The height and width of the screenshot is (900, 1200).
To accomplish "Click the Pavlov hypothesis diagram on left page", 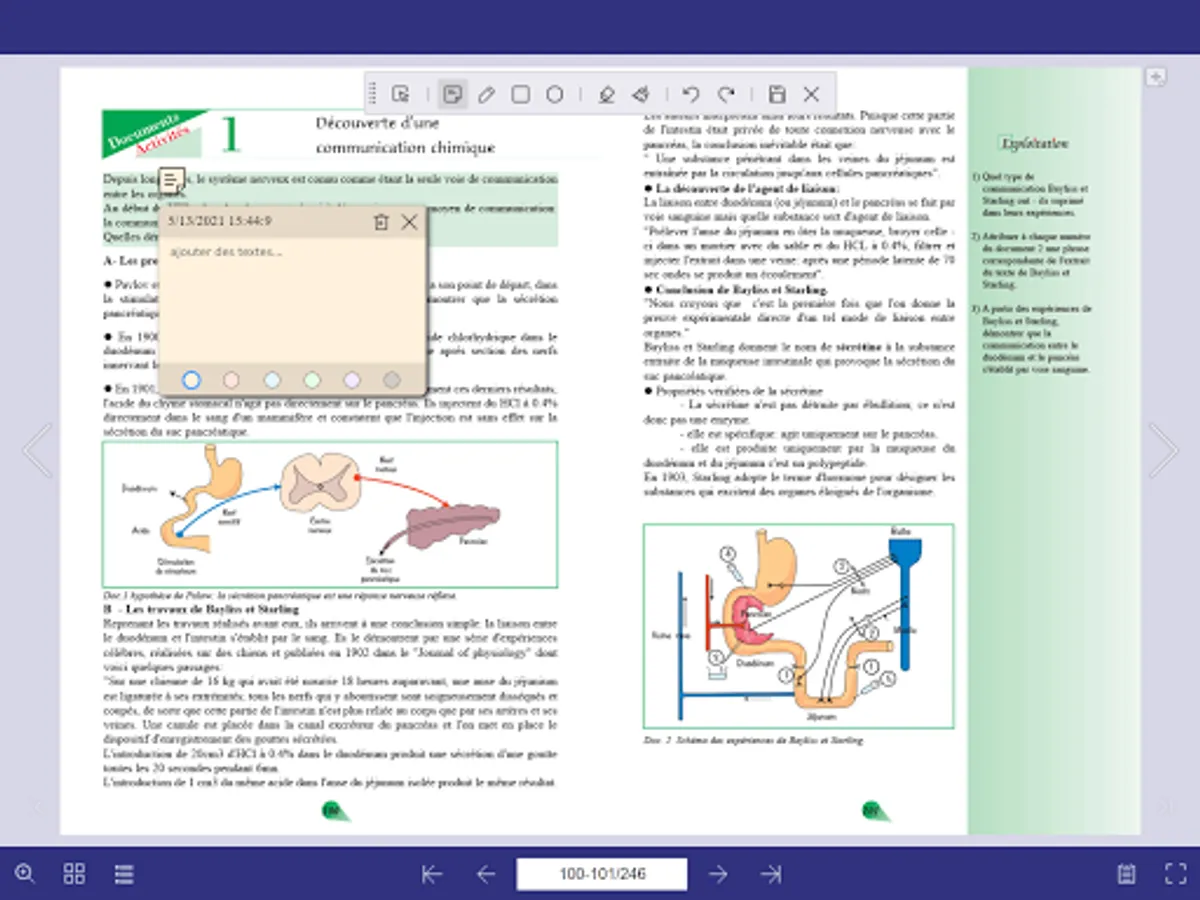I will 330,515.
